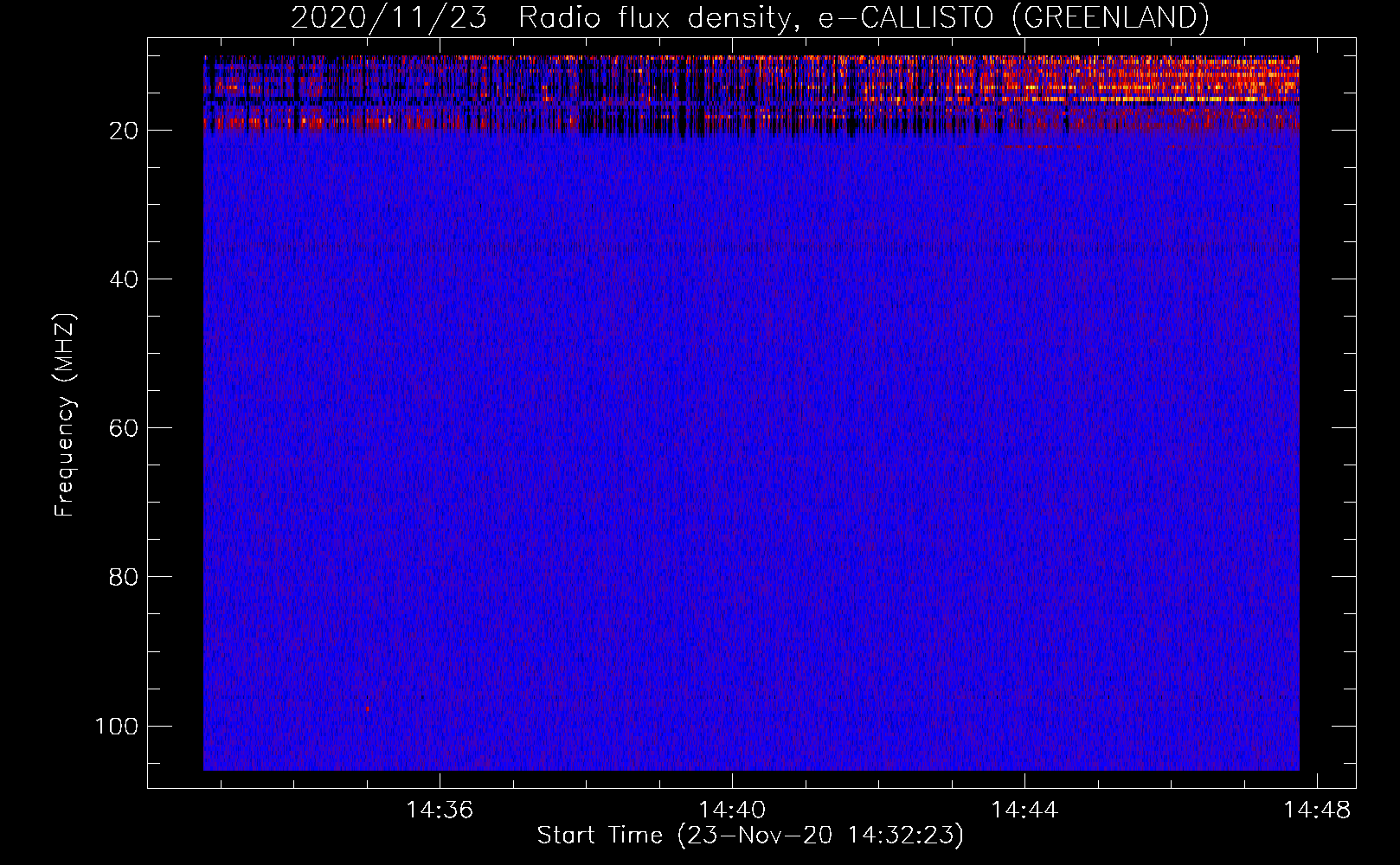Click the 80 frequency tick label

tap(124, 577)
